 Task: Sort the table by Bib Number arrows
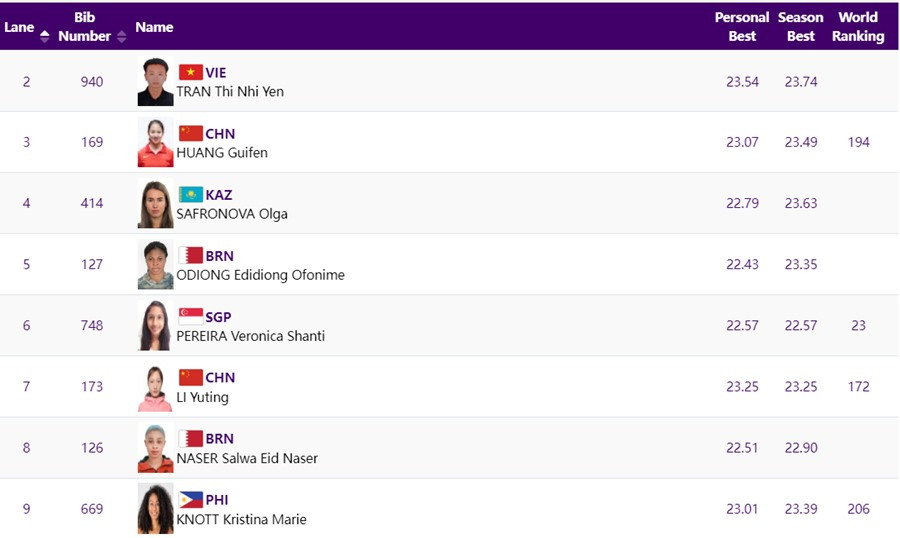(x=122, y=36)
